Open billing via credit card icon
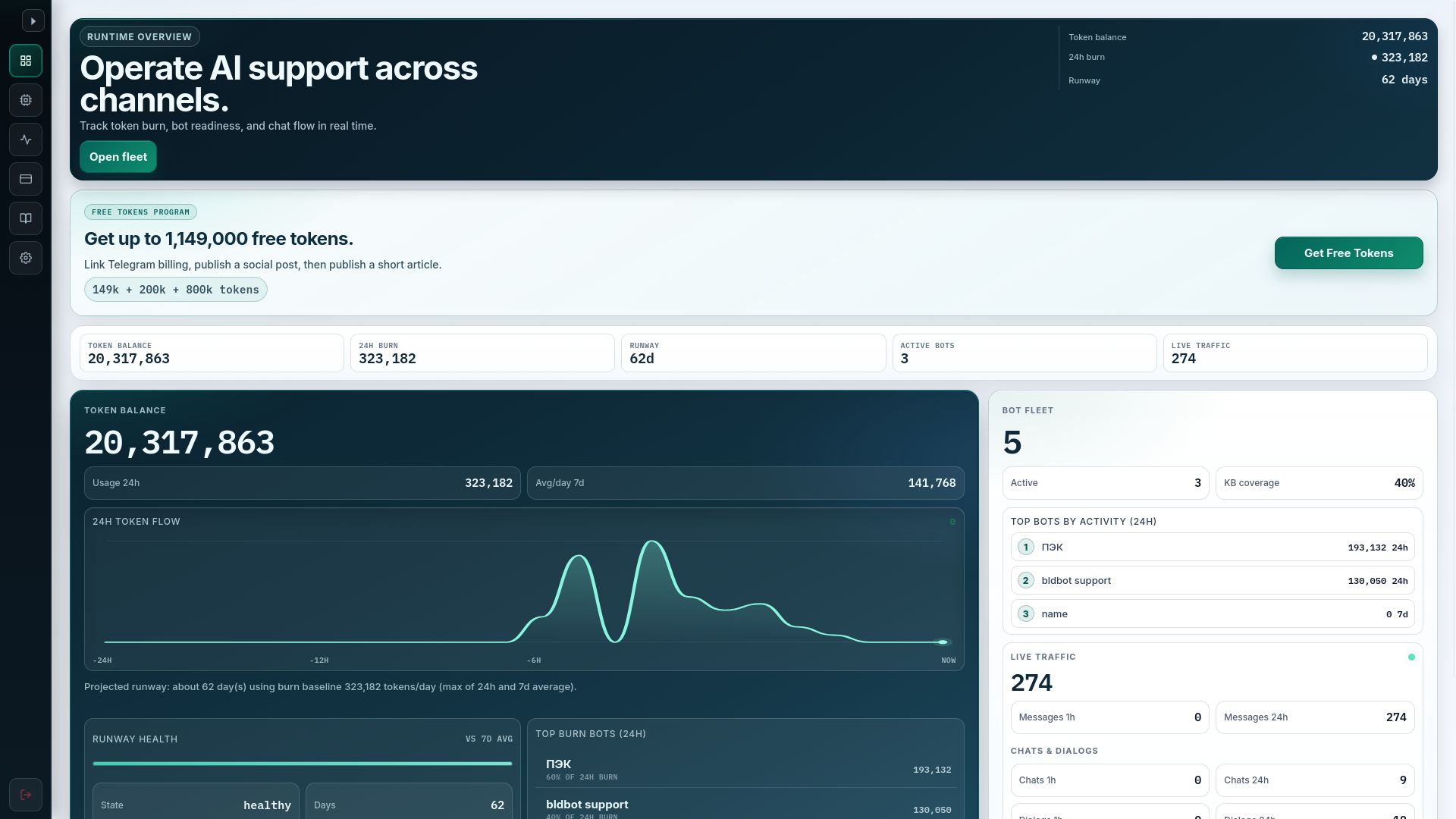1456x819 pixels. (x=26, y=179)
